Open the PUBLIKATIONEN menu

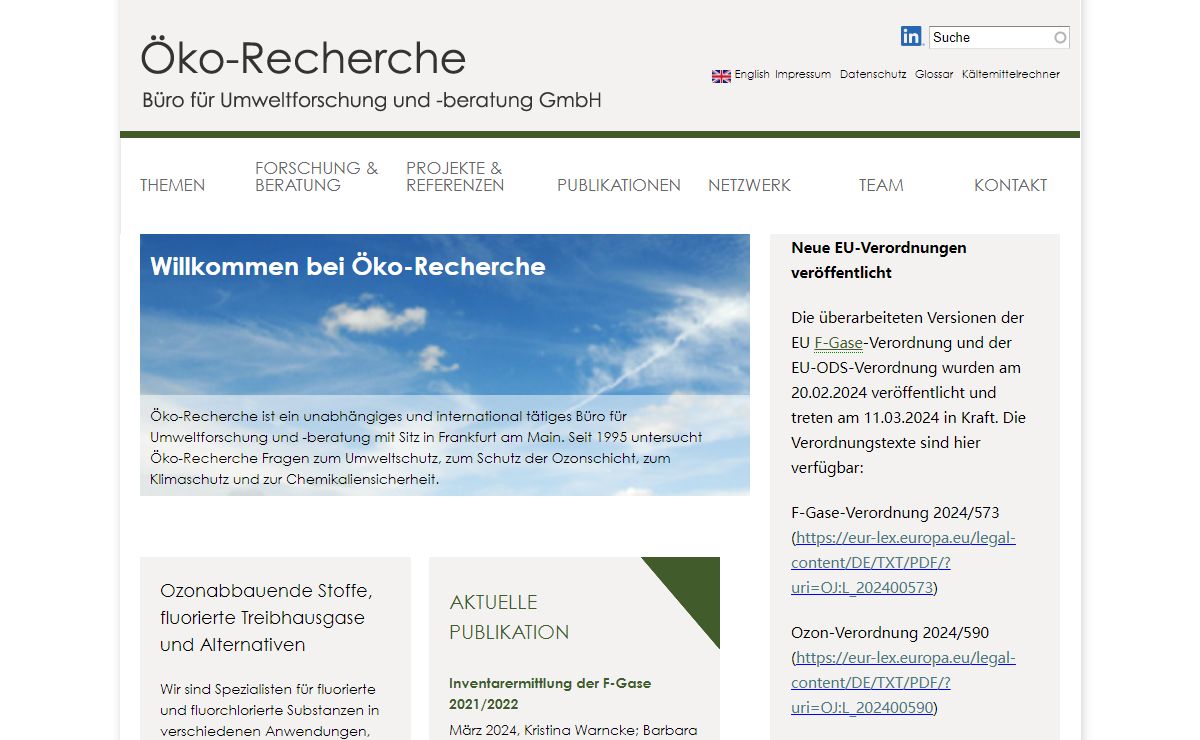[x=619, y=185]
